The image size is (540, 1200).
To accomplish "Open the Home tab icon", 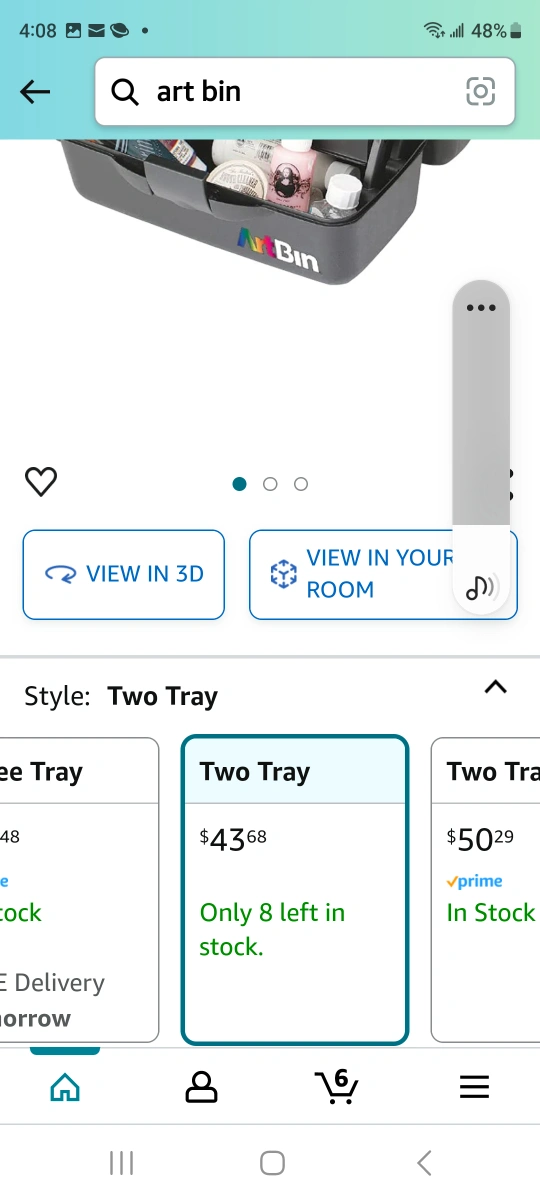I will point(65,1087).
